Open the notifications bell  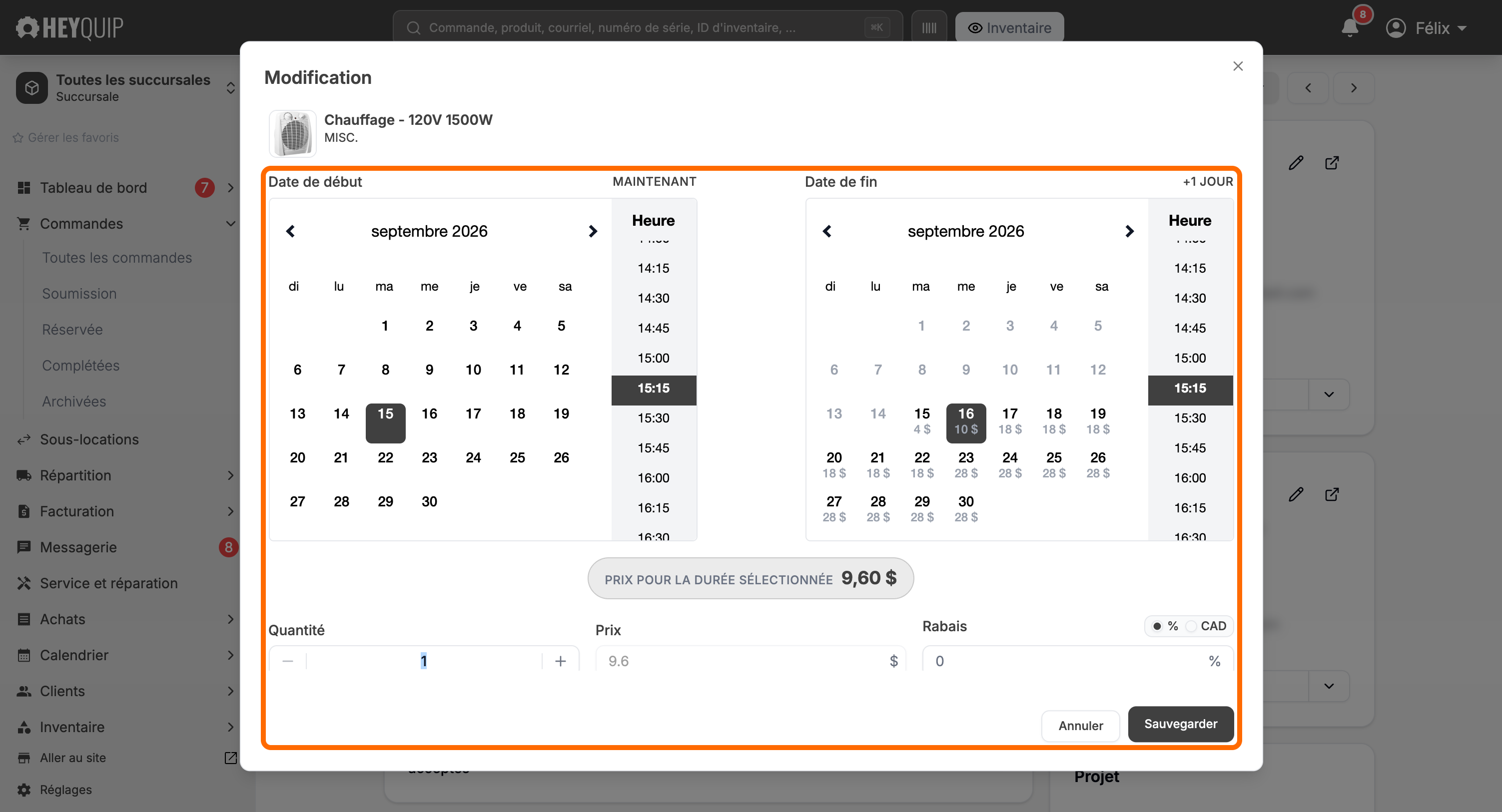point(1349,28)
